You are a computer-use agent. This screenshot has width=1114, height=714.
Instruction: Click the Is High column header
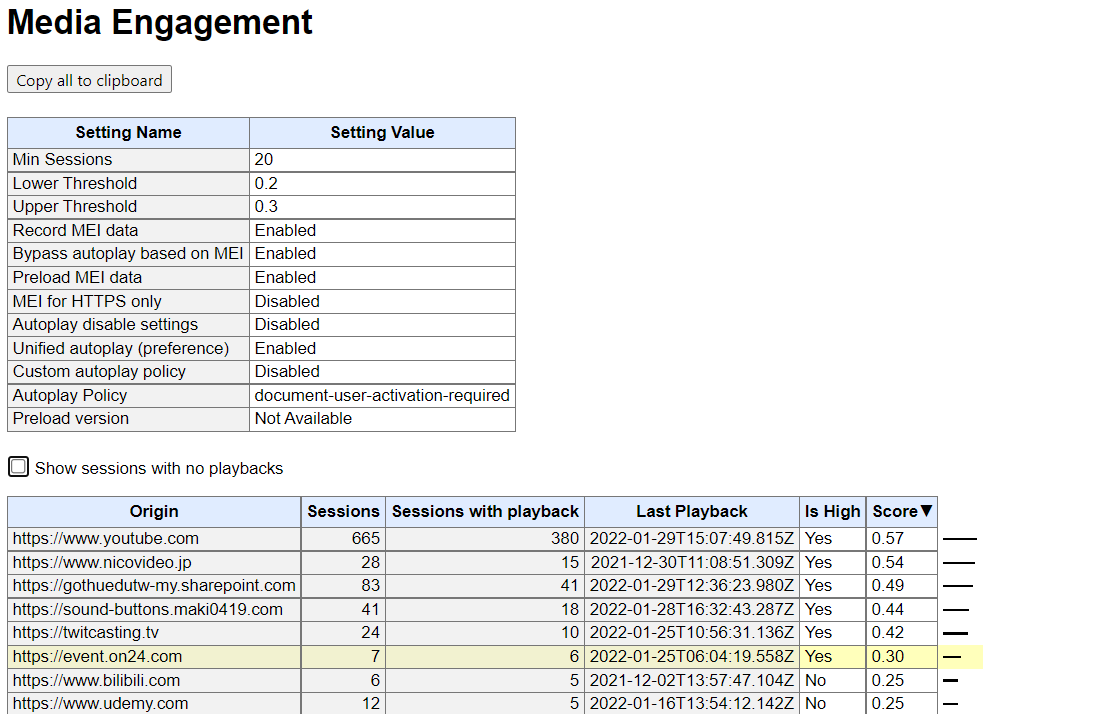(832, 511)
